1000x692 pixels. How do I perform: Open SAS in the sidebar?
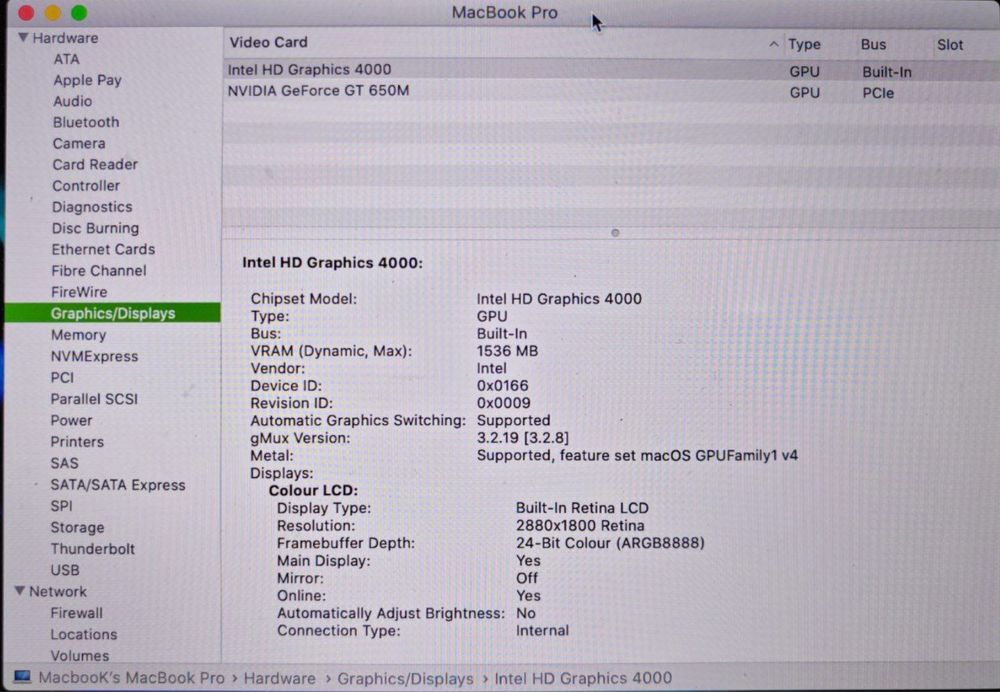coord(64,463)
